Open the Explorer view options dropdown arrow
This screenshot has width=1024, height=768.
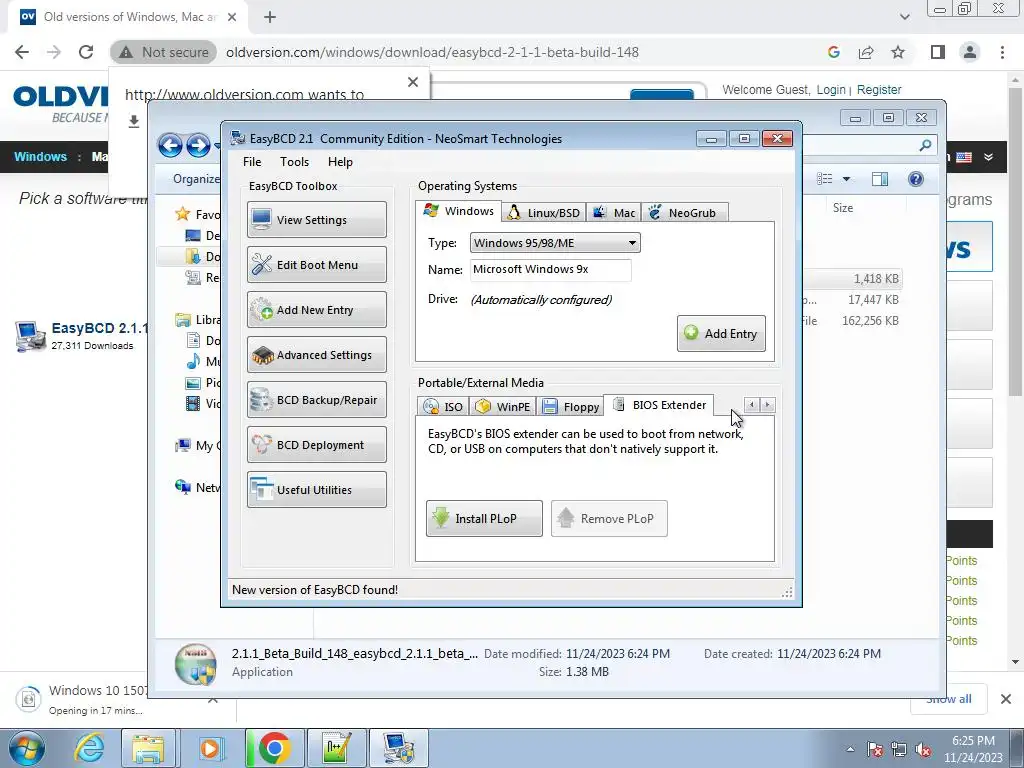(846, 179)
